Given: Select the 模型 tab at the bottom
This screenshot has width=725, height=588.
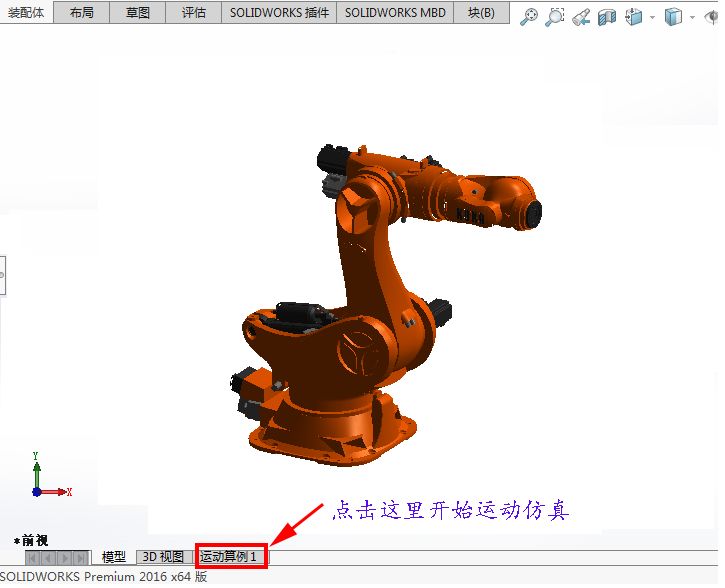Looking at the screenshot, I should coord(114,557).
